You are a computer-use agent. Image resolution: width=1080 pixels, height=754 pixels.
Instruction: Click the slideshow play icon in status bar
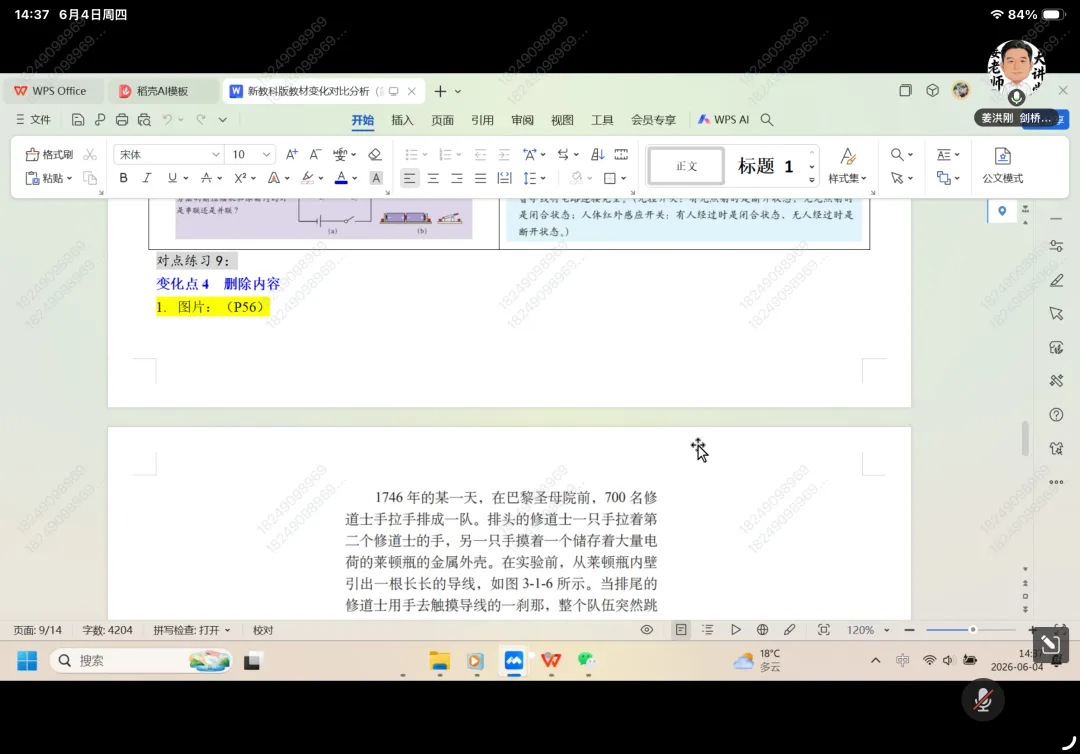(736, 629)
